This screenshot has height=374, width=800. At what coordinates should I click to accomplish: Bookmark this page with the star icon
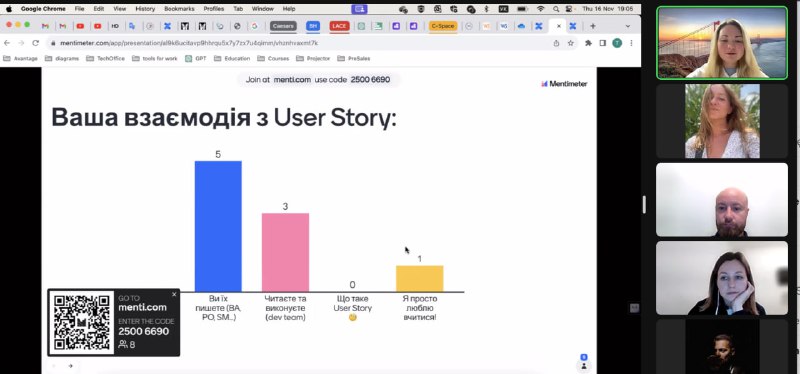[571, 43]
